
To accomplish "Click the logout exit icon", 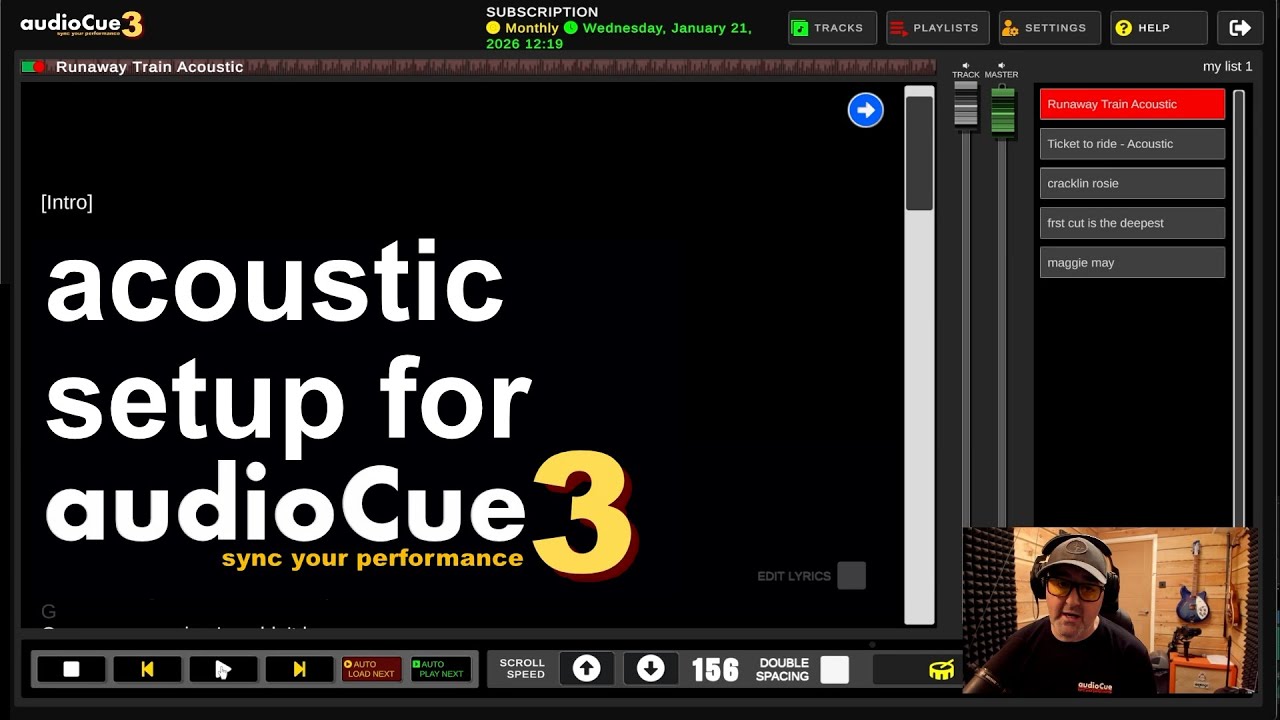I will click(1240, 28).
